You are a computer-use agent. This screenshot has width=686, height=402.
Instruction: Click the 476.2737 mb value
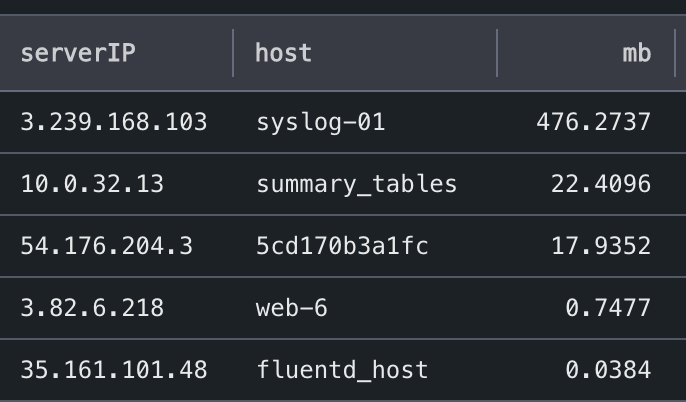click(594, 122)
